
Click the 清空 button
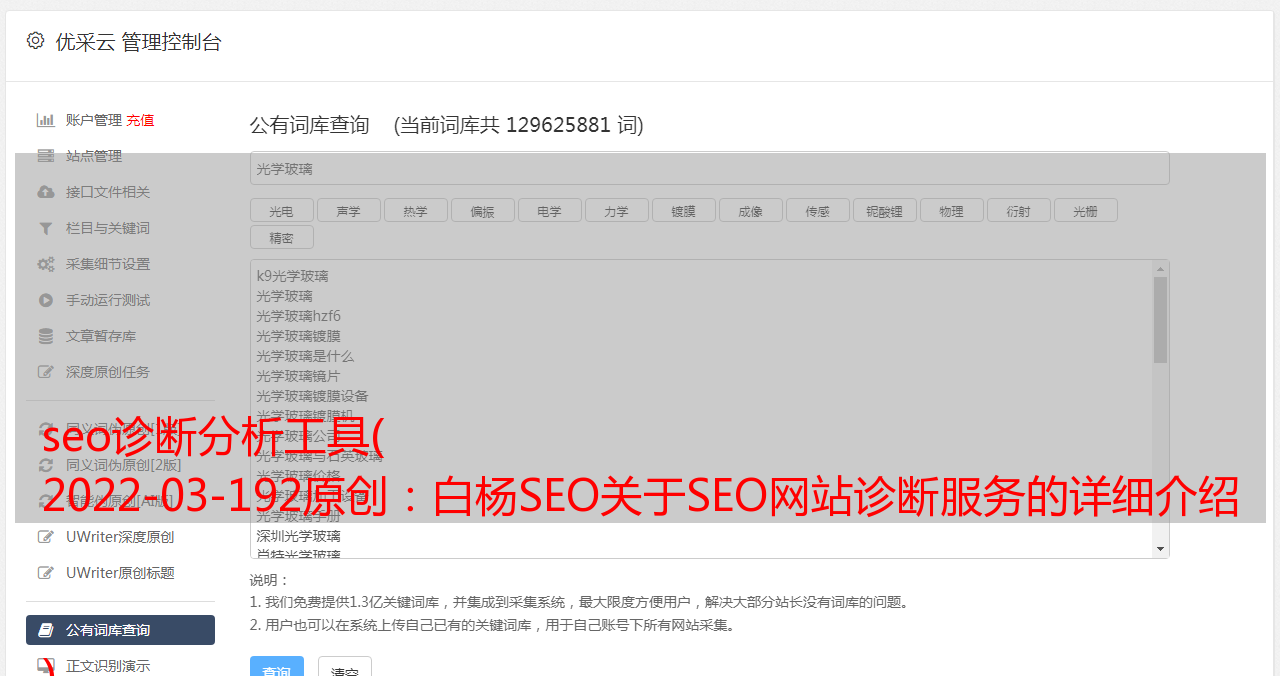[345, 668]
